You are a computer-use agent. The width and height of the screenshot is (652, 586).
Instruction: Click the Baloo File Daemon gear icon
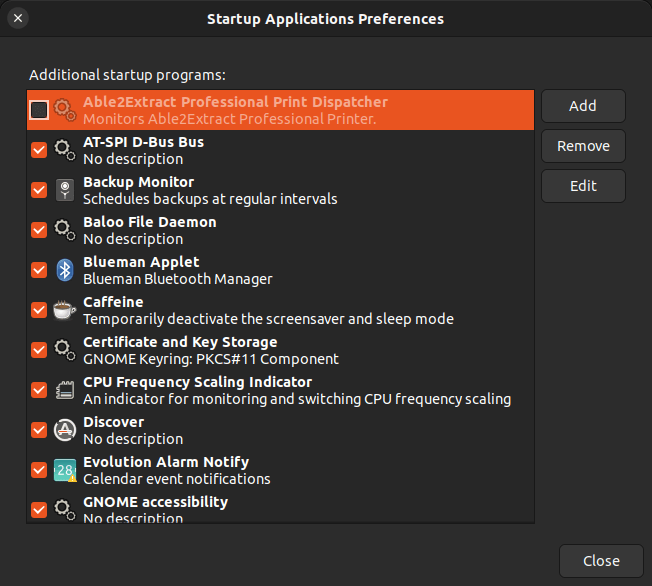(65, 230)
